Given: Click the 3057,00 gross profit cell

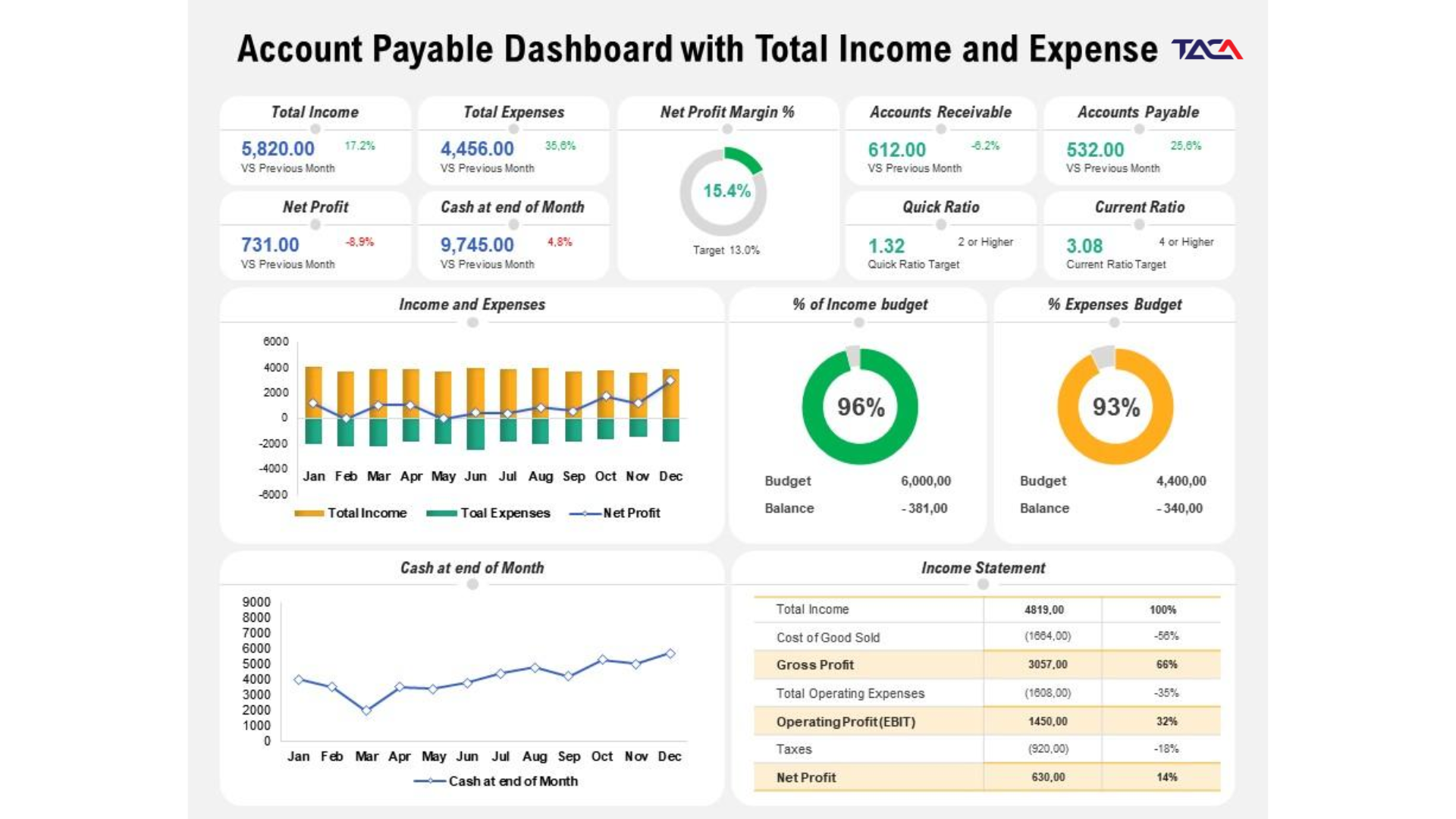Looking at the screenshot, I should tap(1048, 664).
